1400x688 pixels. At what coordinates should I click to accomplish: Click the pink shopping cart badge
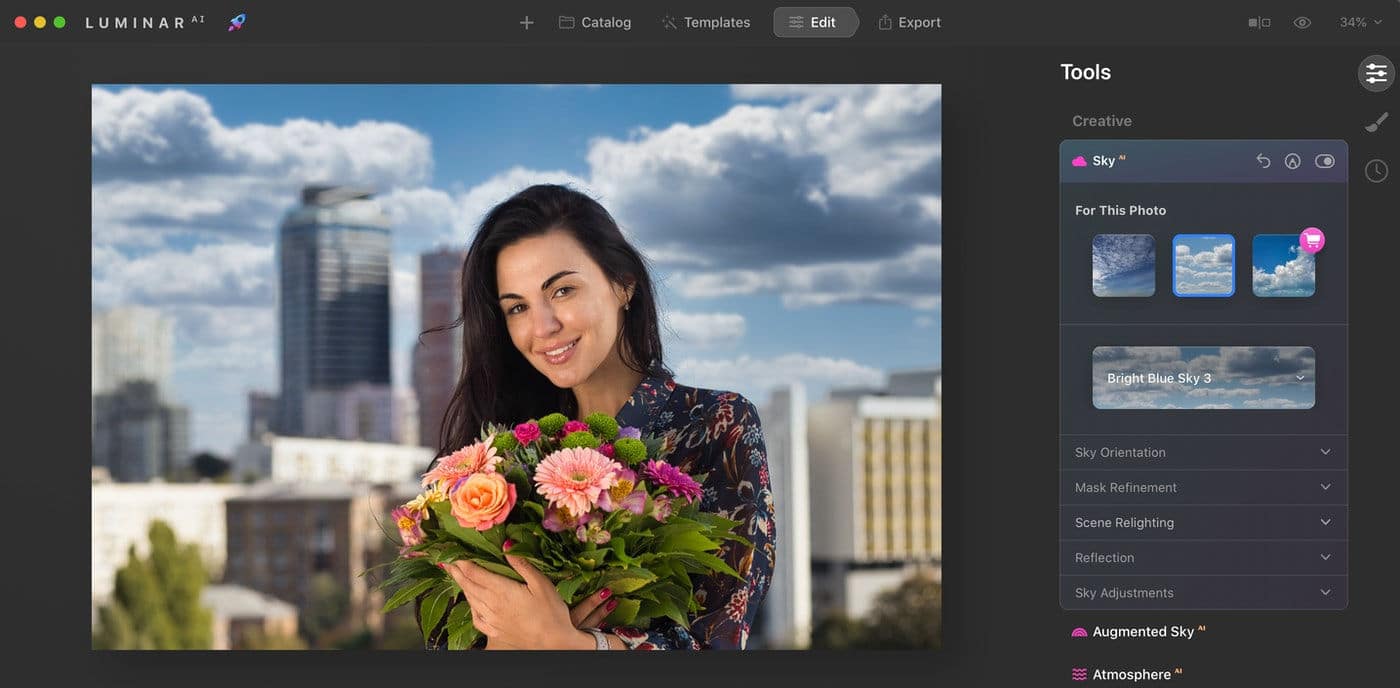click(x=1311, y=240)
